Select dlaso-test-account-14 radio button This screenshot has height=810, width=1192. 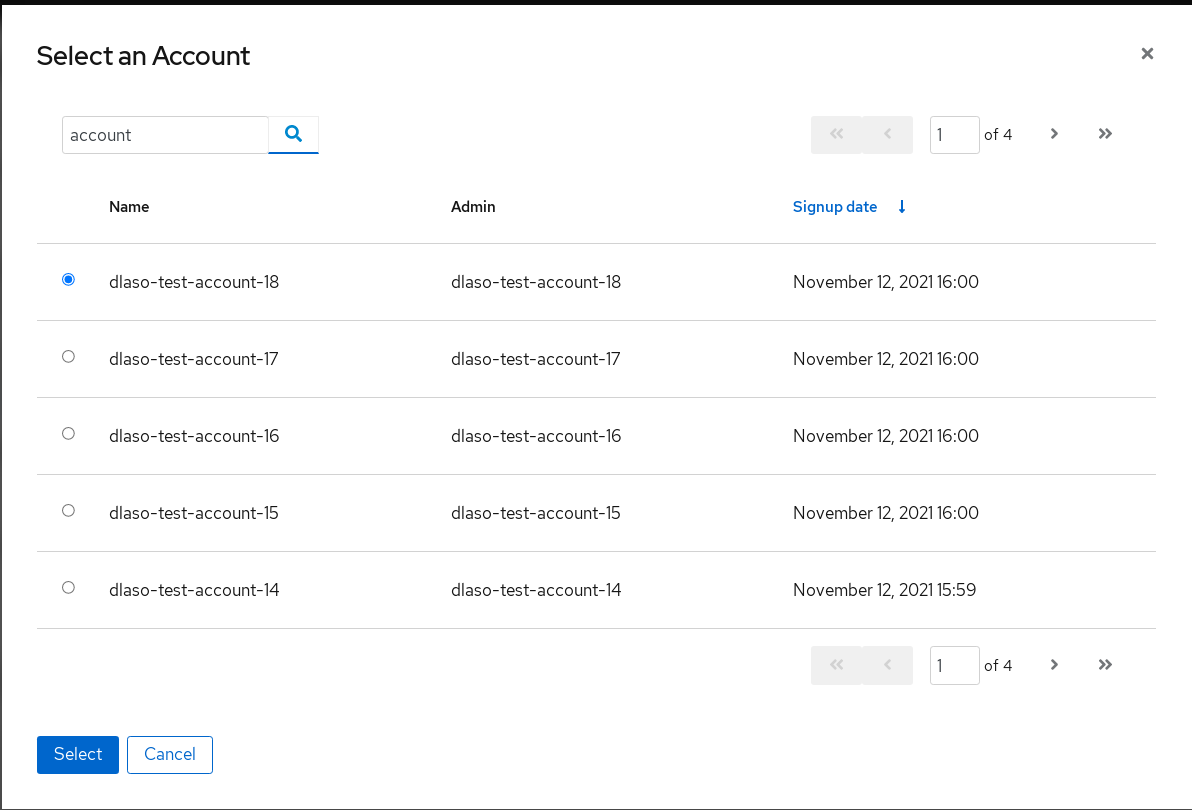(x=68, y=588)
